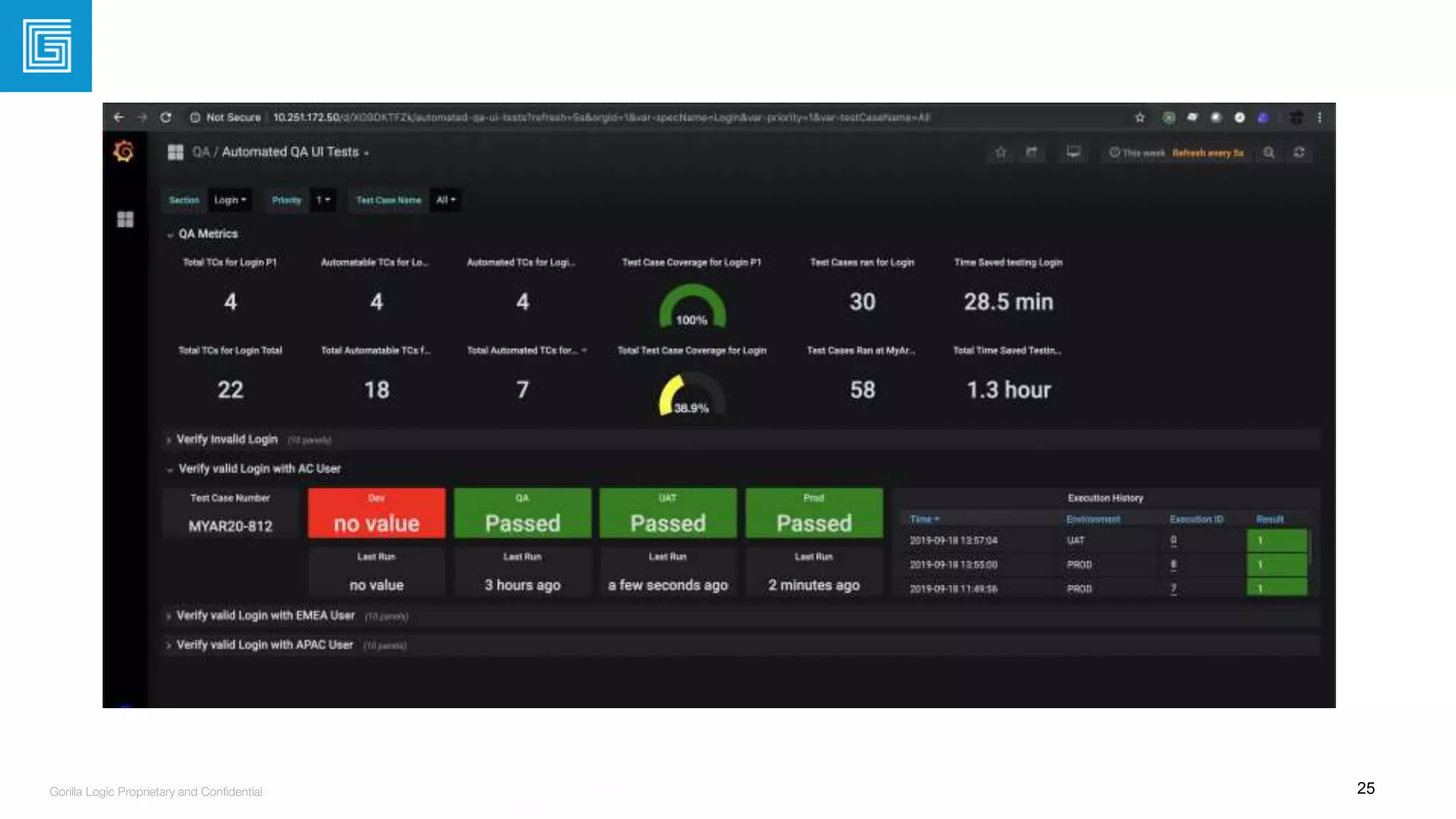Screen dimensions: 1456x819
Task: Open the Dashboards grid icon in sidebar
Action: click(x=125, y=220)
